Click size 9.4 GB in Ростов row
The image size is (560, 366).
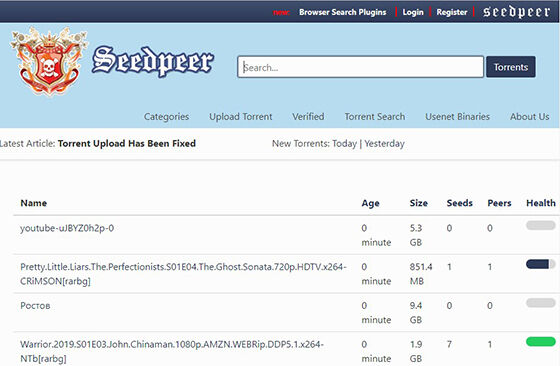tap(416, 312)
